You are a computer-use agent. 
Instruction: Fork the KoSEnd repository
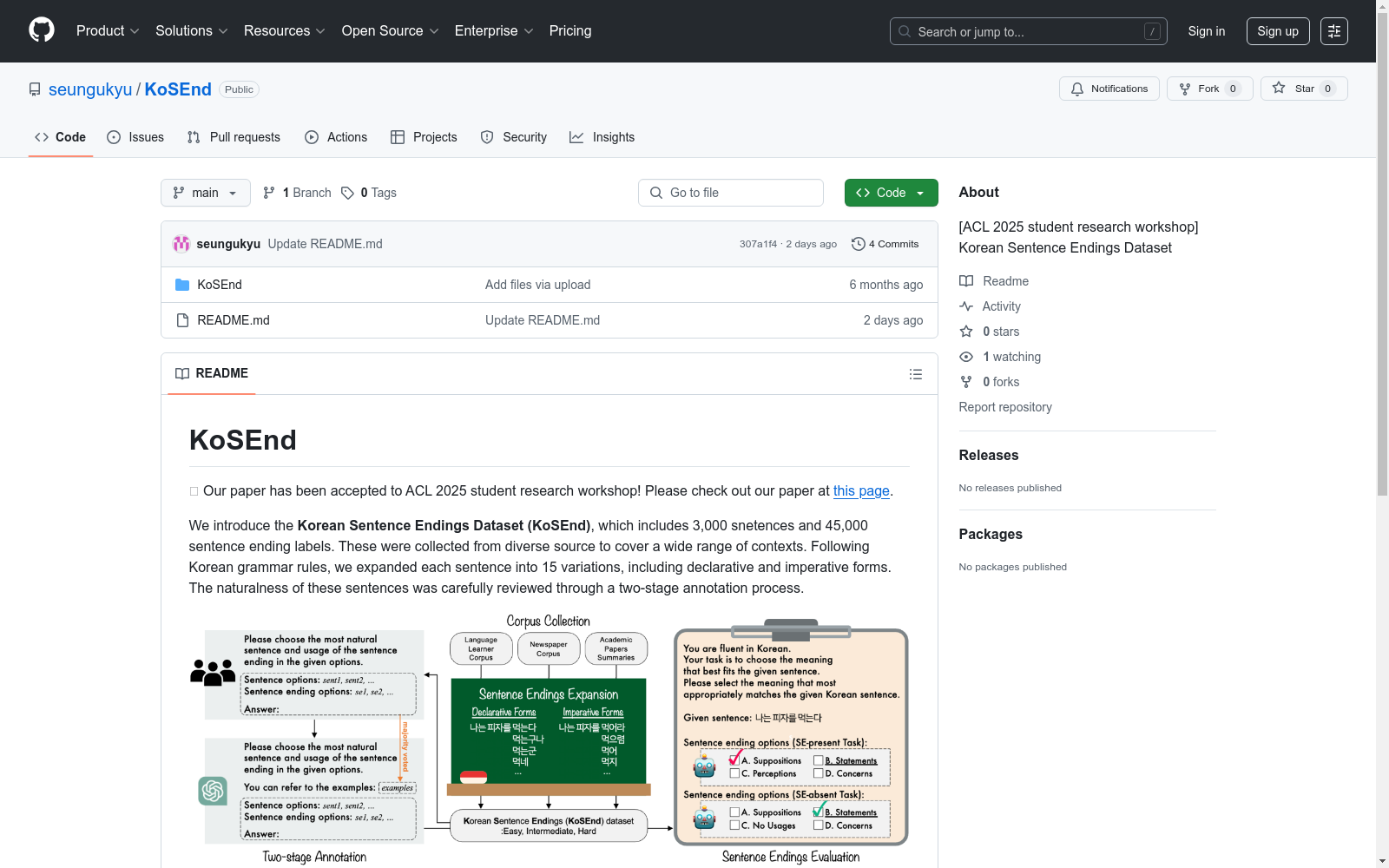tap(1210, 89)
